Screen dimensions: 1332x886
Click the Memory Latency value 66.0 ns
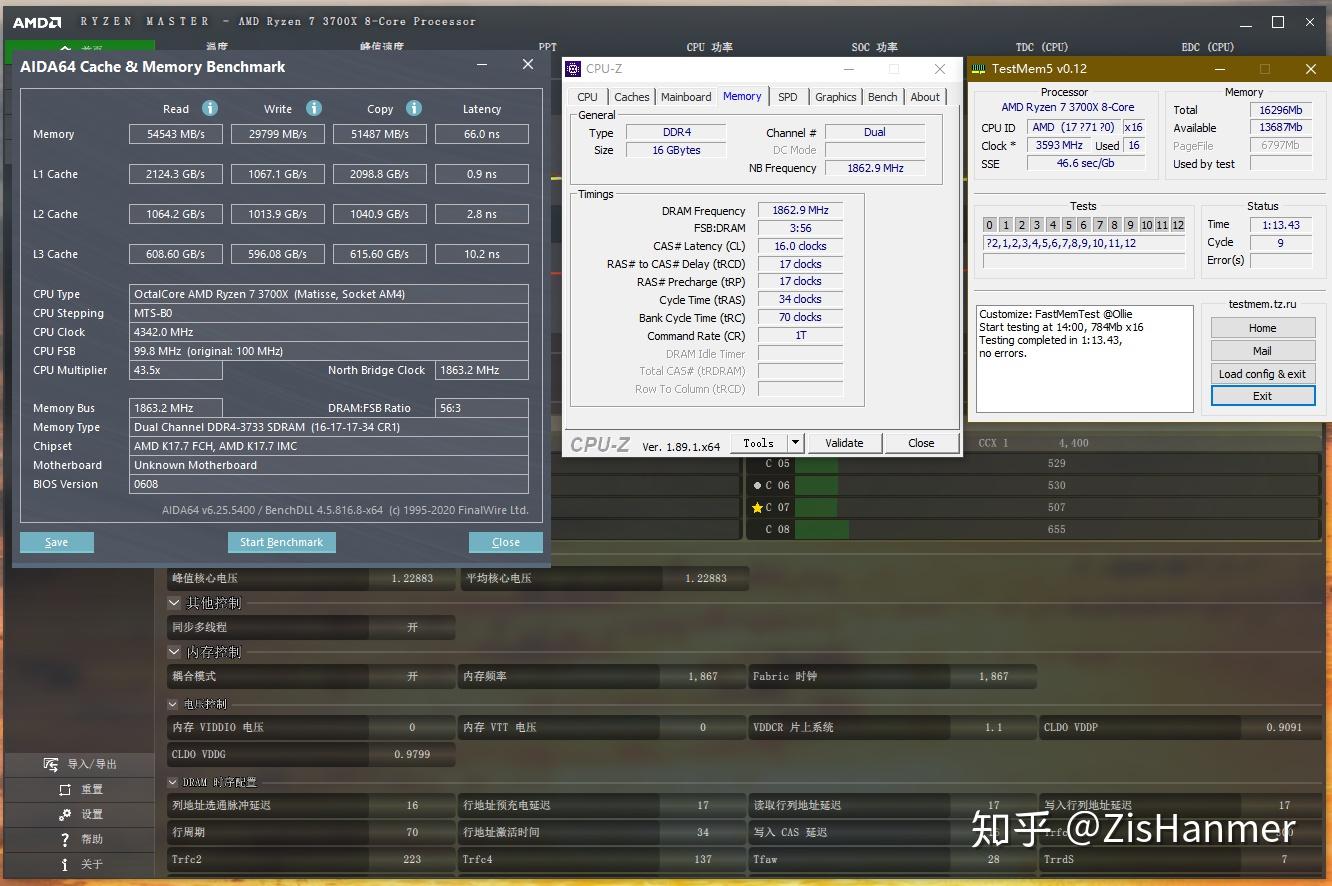click(x=482, y=134)
